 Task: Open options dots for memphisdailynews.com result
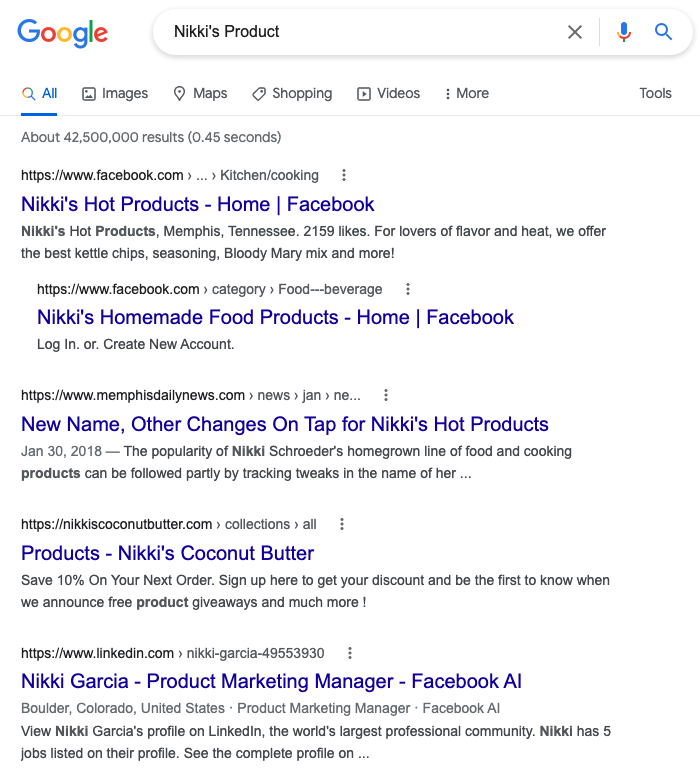386,395
